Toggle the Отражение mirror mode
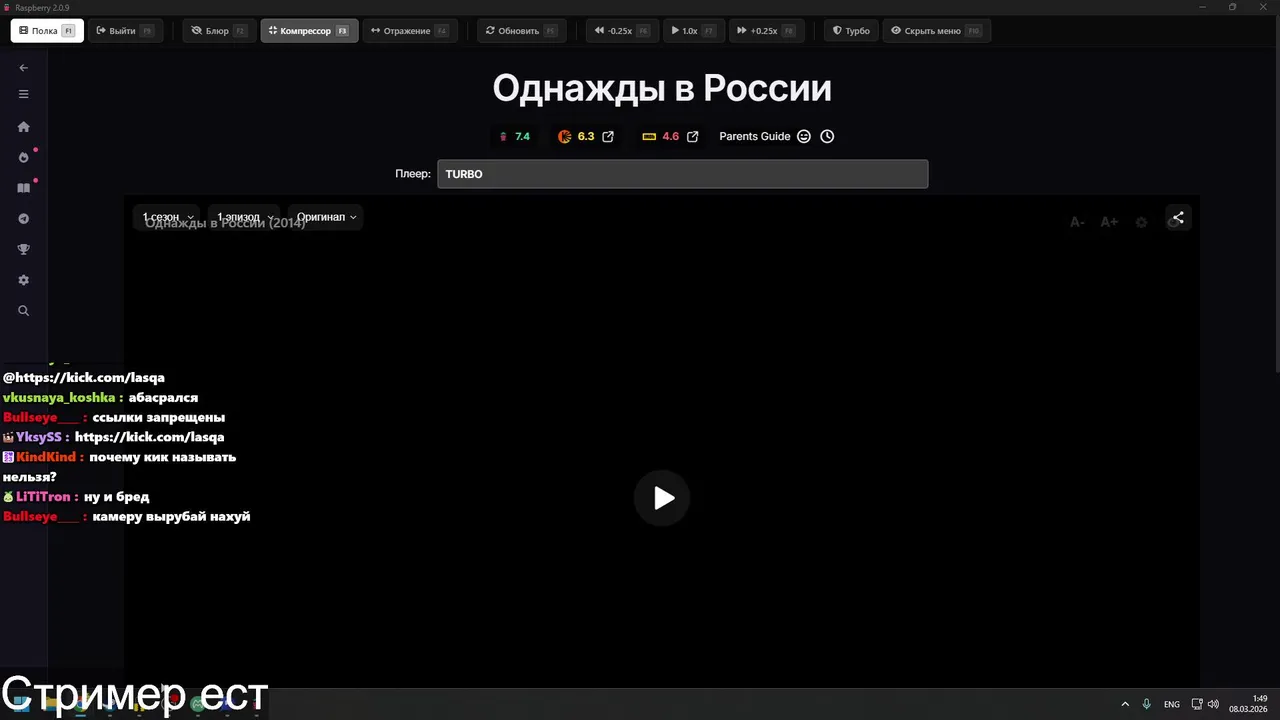 [409, 31]
